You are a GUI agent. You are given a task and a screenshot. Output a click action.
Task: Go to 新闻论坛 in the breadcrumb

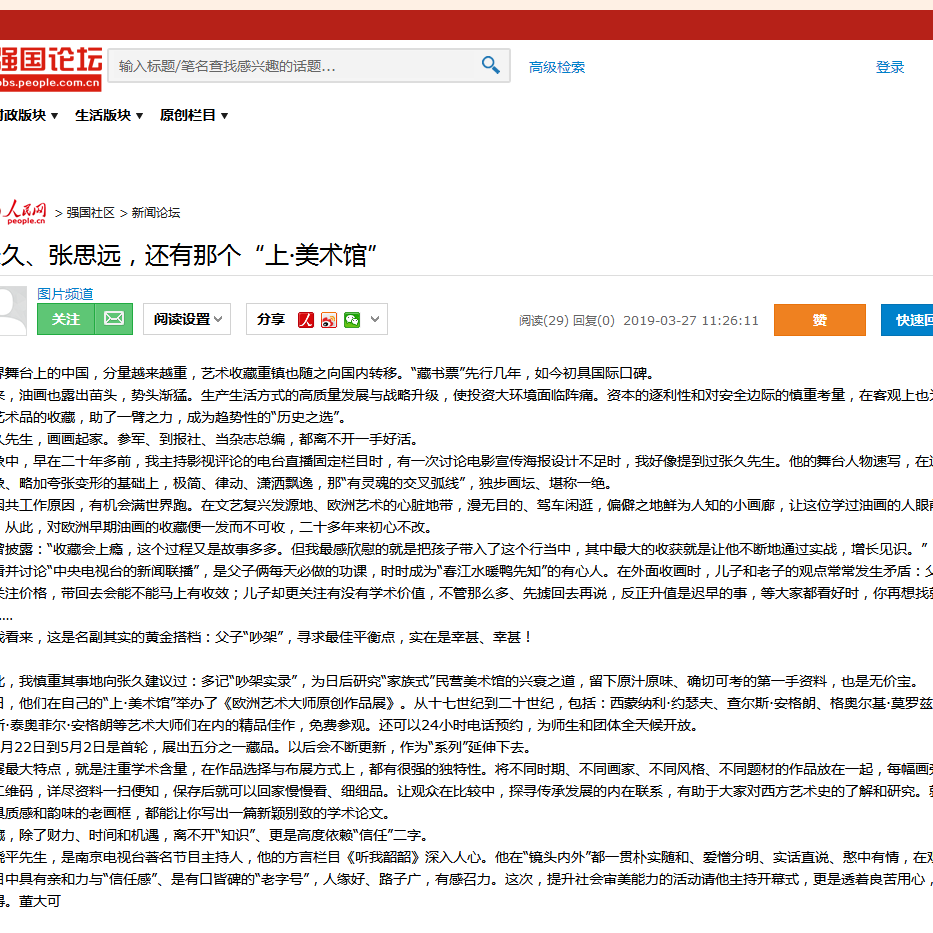click(x=155, y=213)
